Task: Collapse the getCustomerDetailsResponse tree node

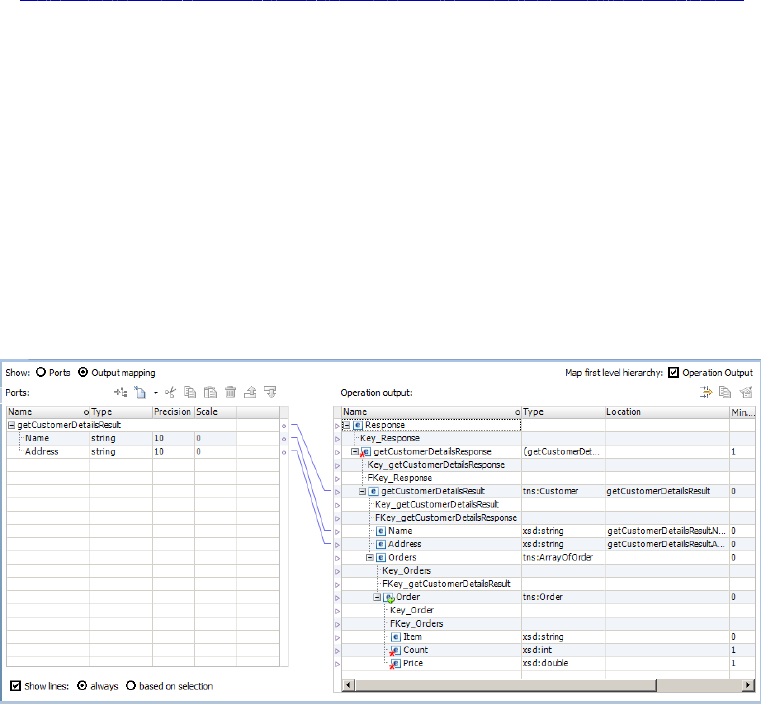Action: coord(354,451)
